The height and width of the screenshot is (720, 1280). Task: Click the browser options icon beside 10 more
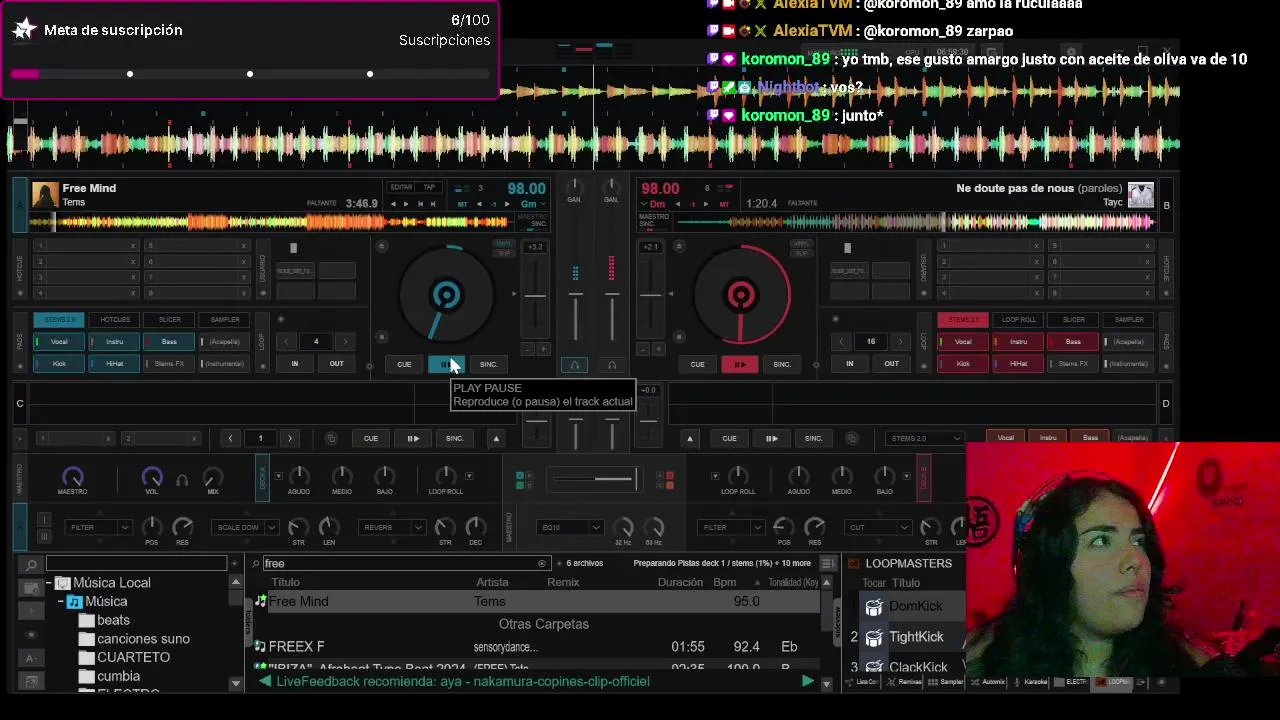tap(828, 564)
